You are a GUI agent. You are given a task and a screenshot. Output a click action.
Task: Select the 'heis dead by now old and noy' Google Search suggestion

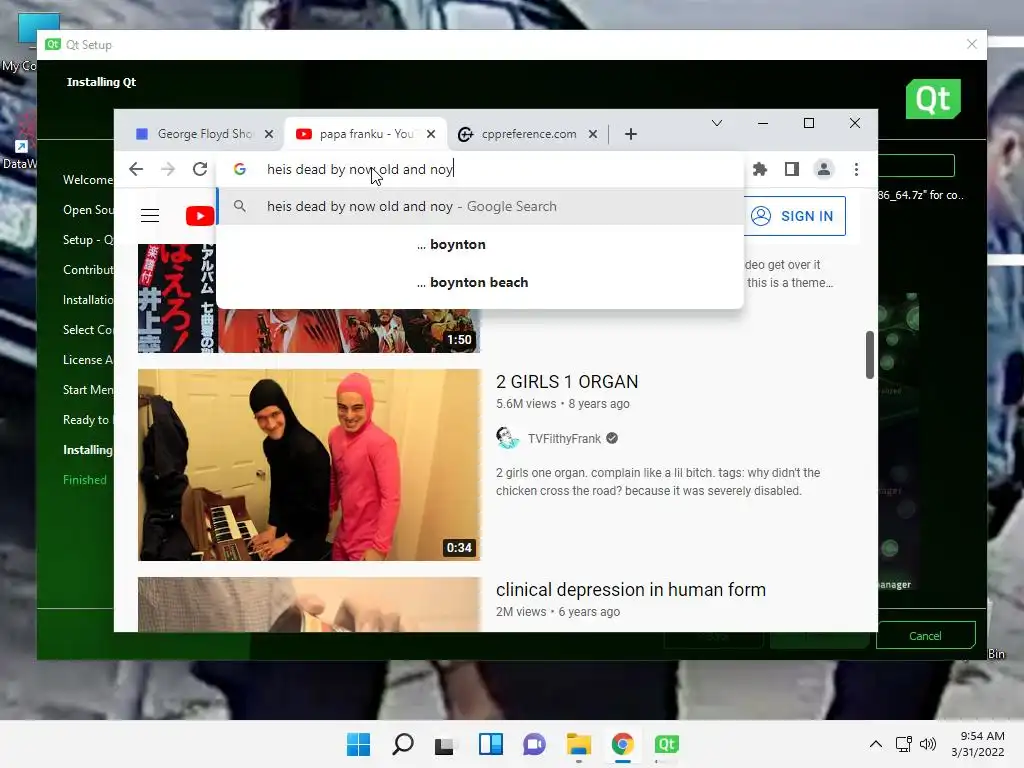[479, 206]
